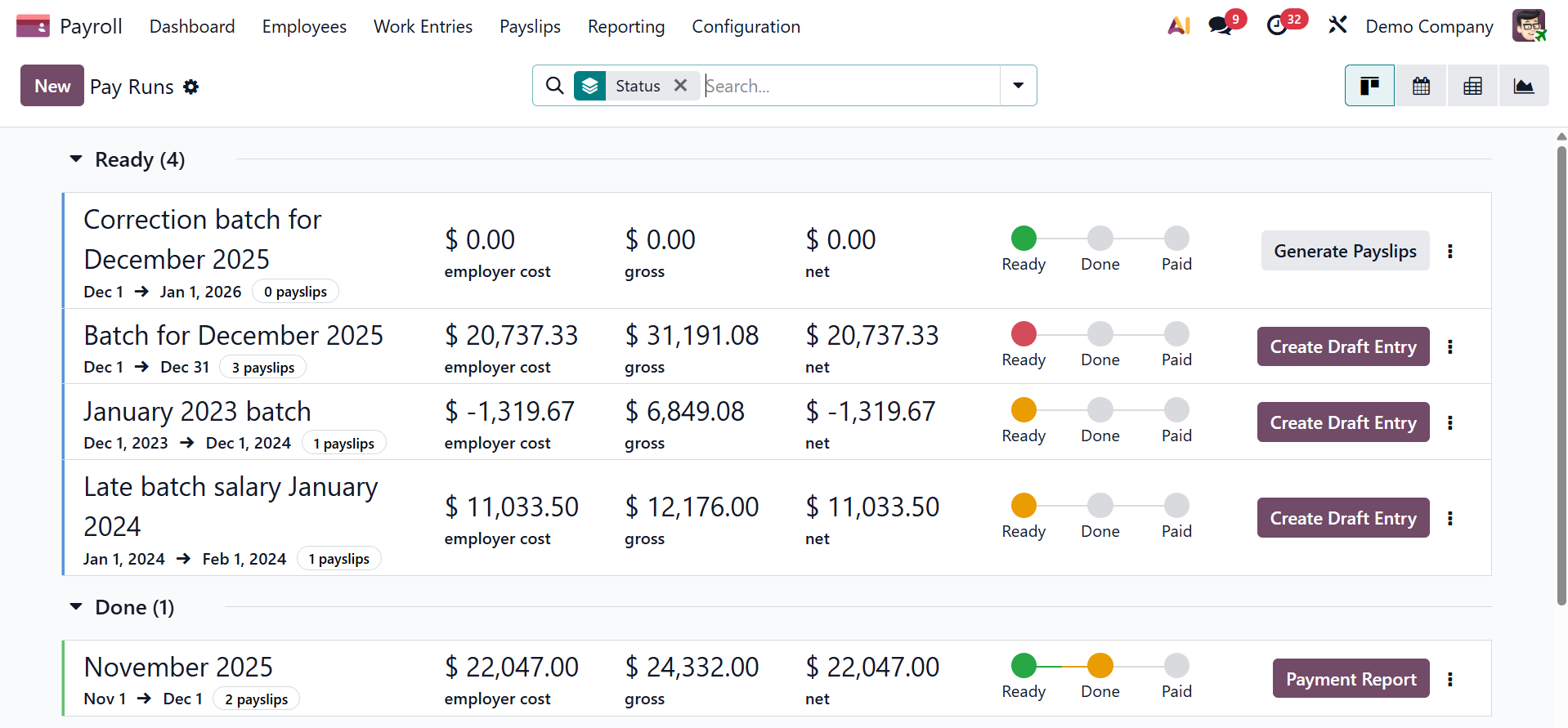Open Pay Runs settings gear
The height and width of the screenshot is (728, 1568).
point(191,87)
